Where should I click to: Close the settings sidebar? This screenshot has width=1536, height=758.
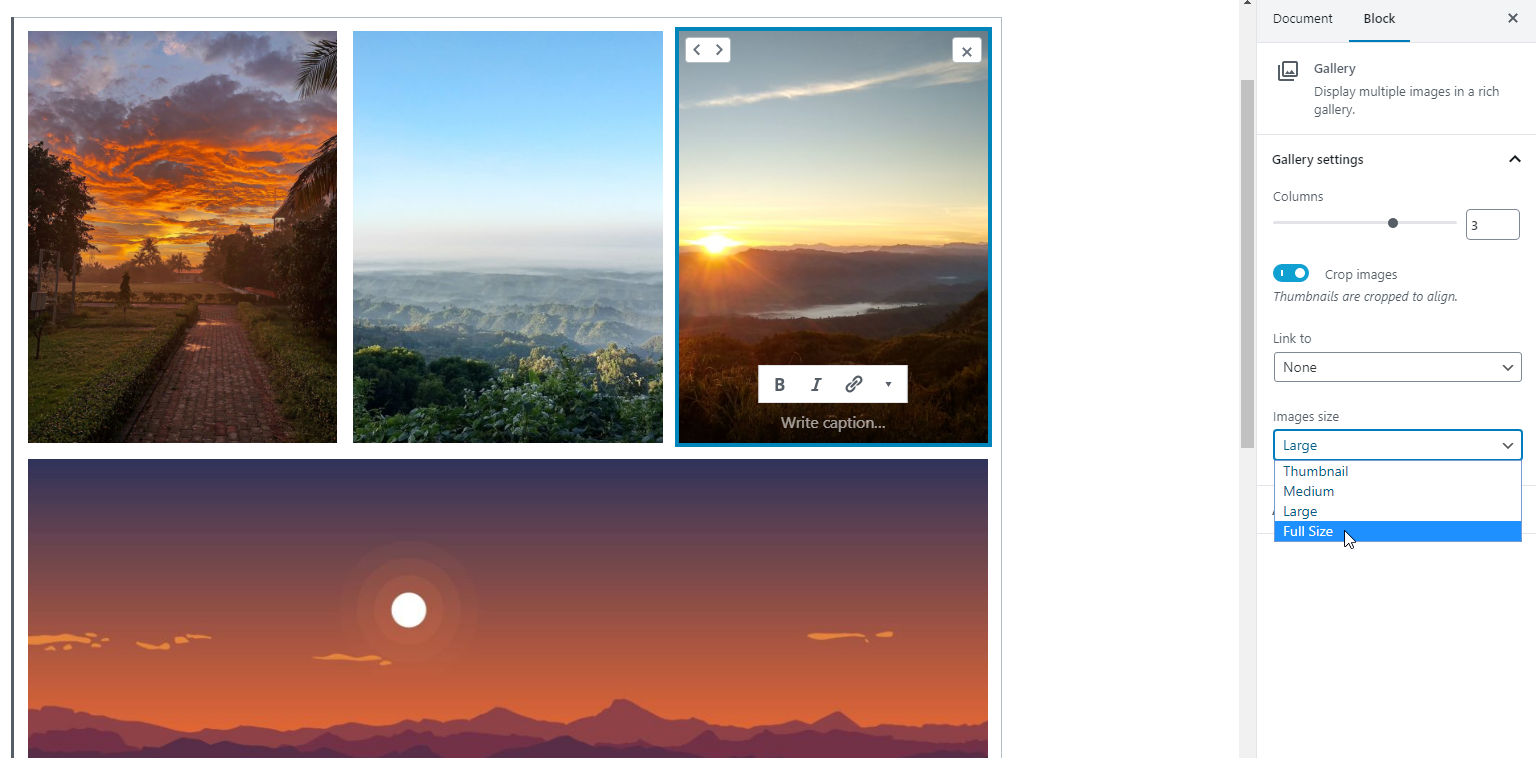click(1512, 18)
